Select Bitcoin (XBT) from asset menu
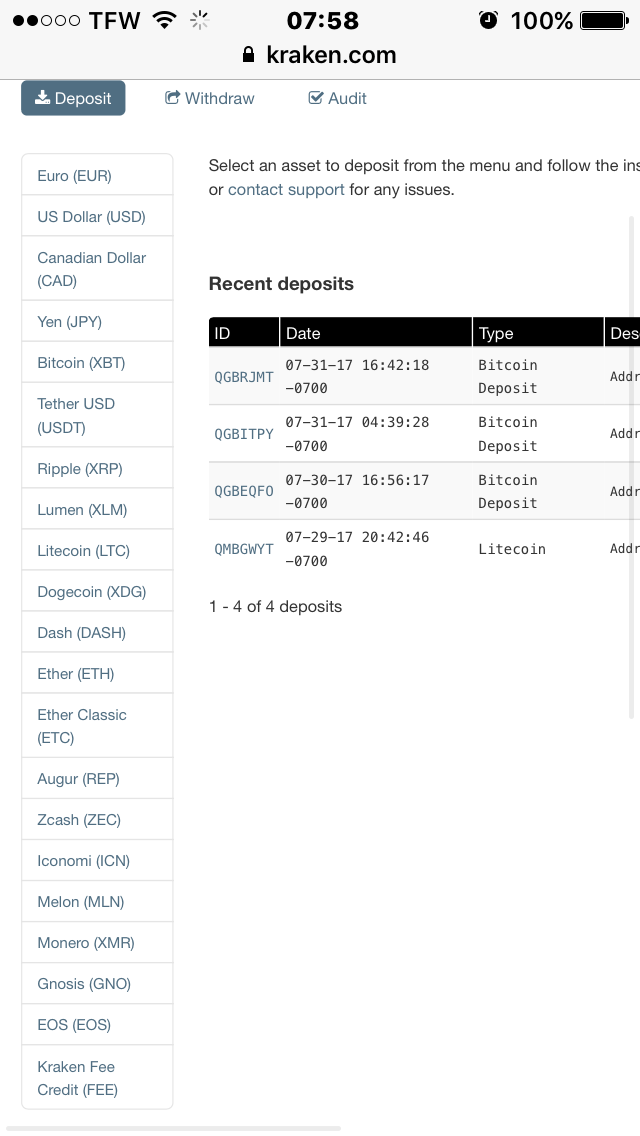The width and height of the screenshot is (640, 1136). tap(81, 363)
